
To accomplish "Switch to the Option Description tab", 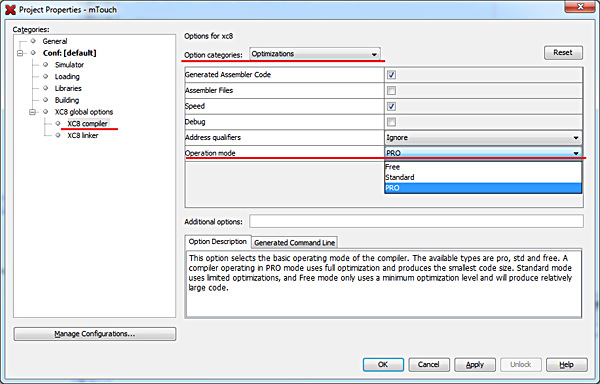I will [217, 242].
